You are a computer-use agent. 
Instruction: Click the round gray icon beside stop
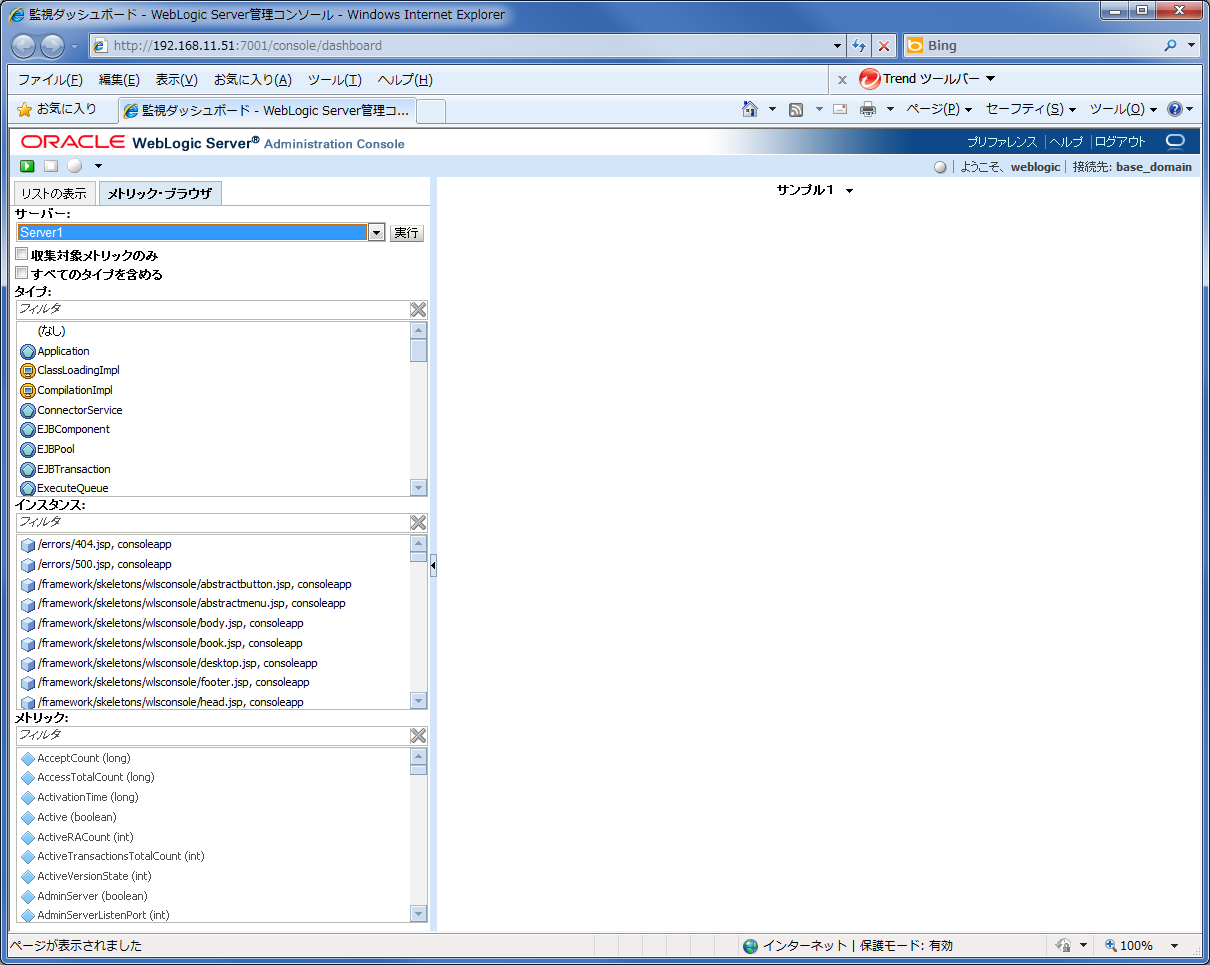[x=75, y=166]
